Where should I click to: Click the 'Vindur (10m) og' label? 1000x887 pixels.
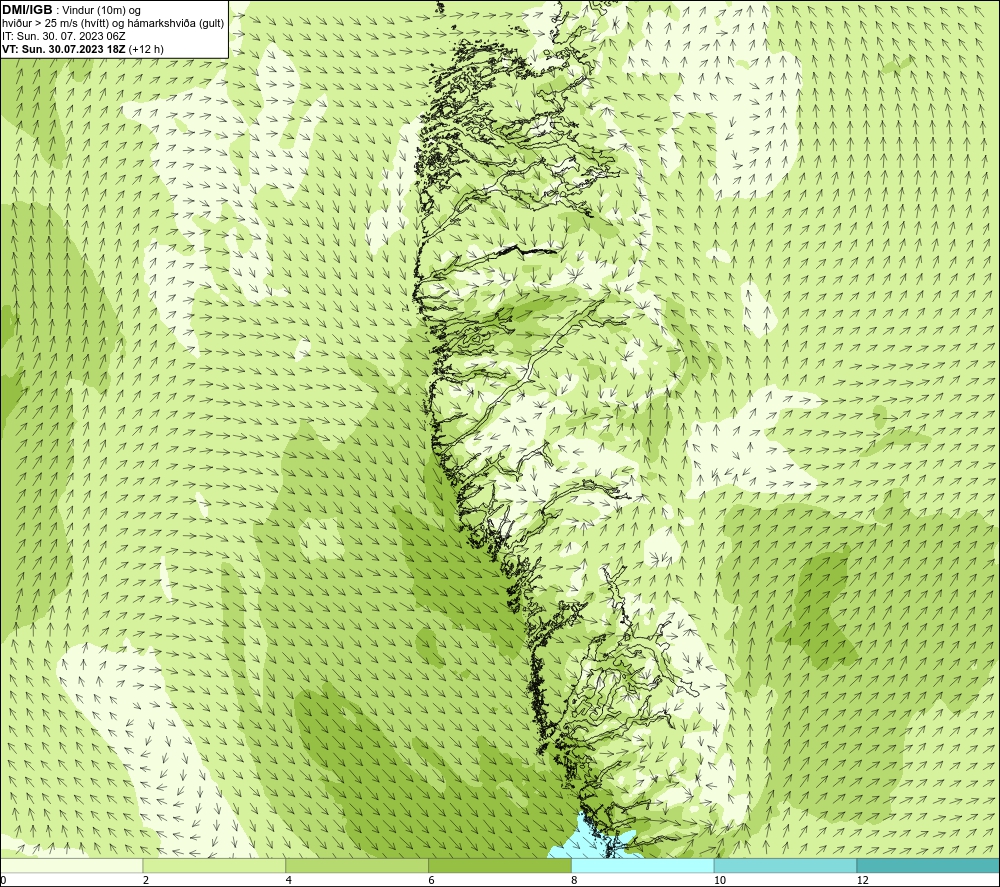coord(101,10)
